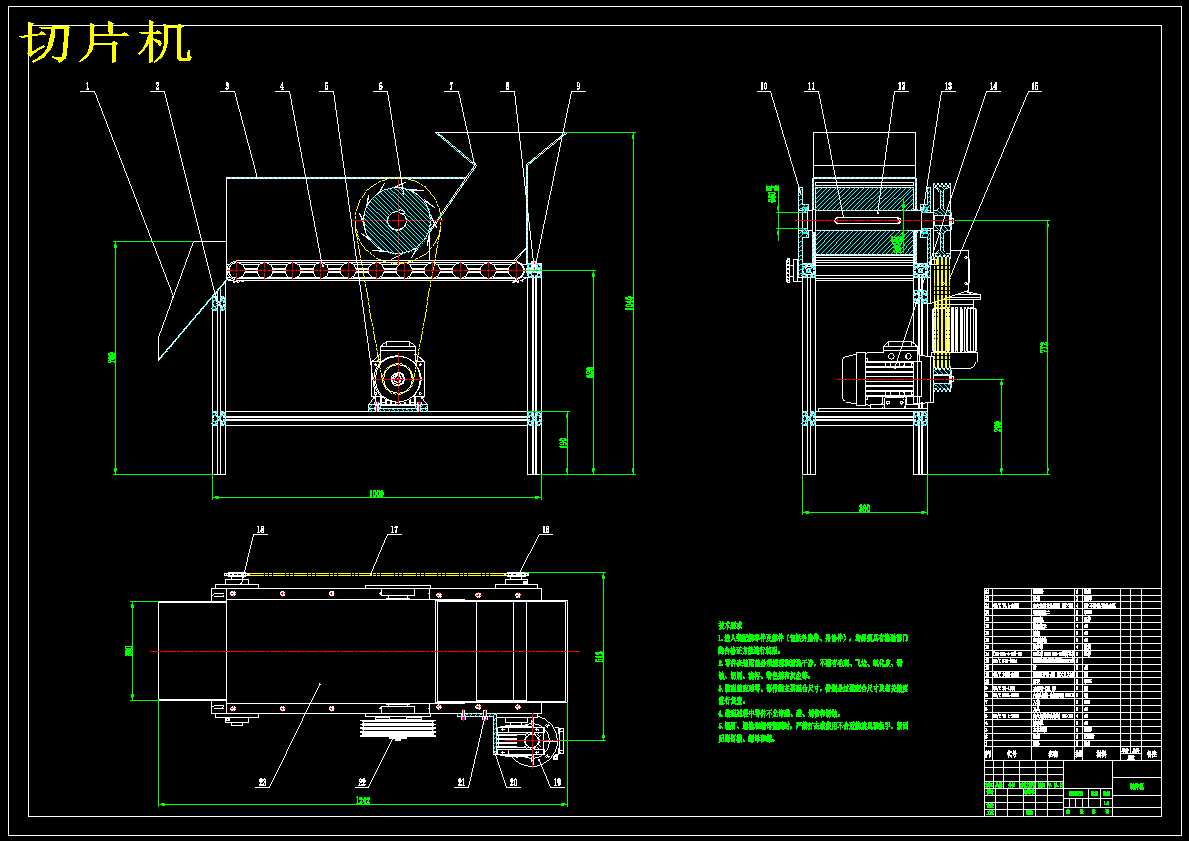Select part callout number 14
The height and width of the screenshot is (841, 1189).
pos(993,86)
